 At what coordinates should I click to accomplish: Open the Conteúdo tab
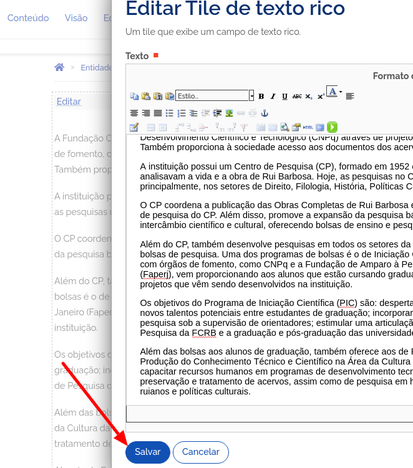pyautogui.click(x=28, y=18)
